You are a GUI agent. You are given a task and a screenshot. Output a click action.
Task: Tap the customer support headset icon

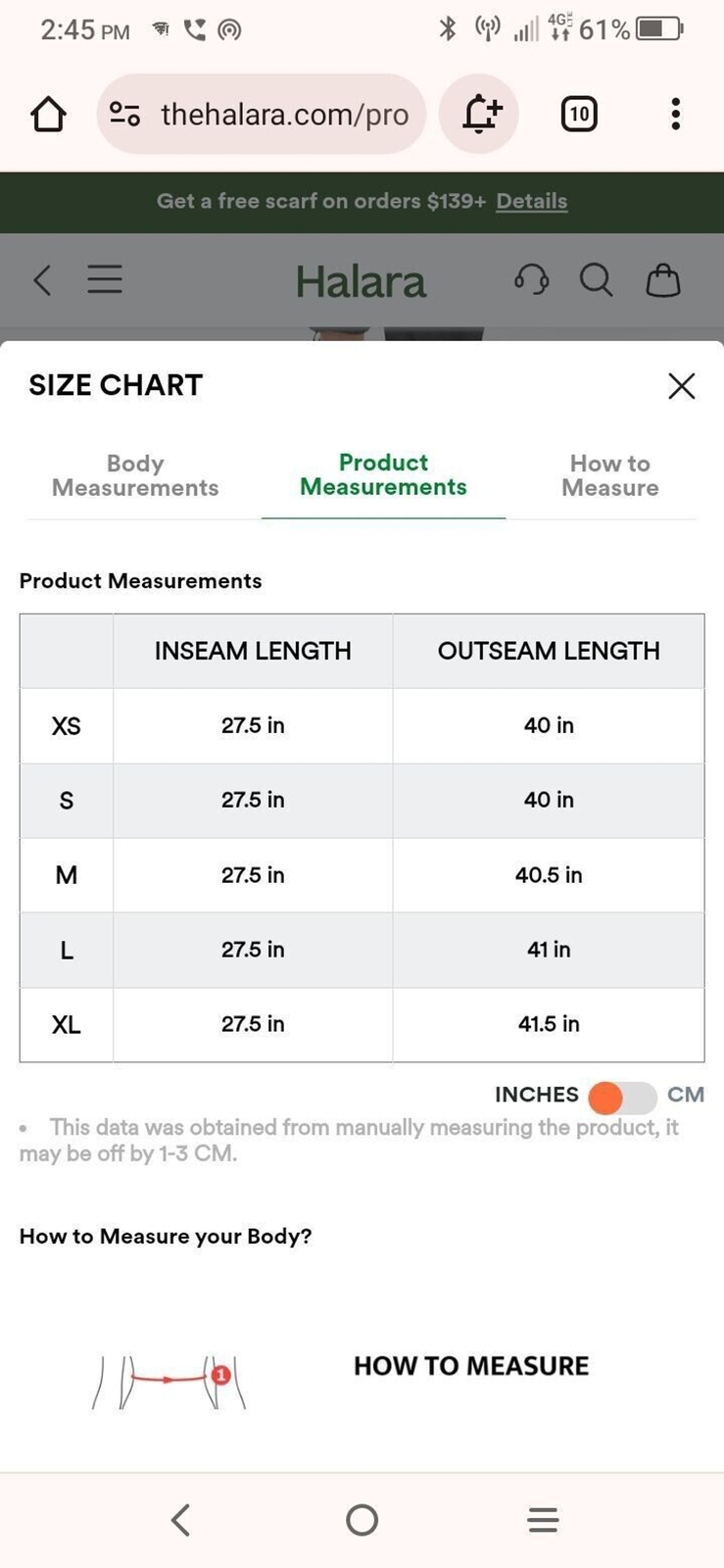pos(532,280)
